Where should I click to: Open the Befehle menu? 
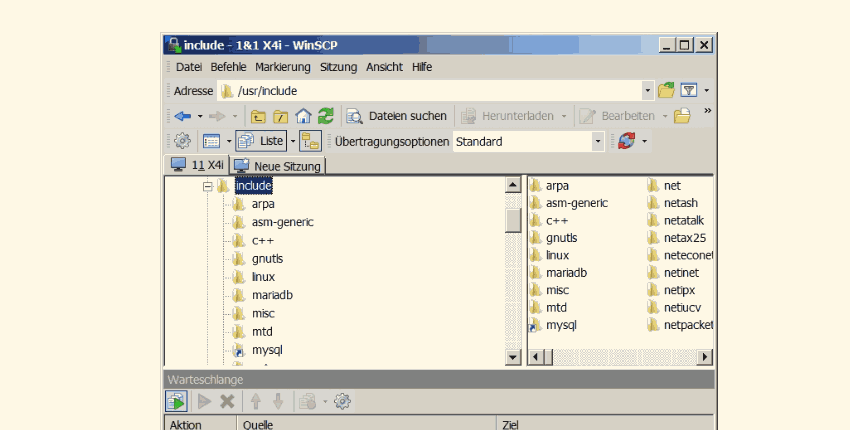(228, 67)
